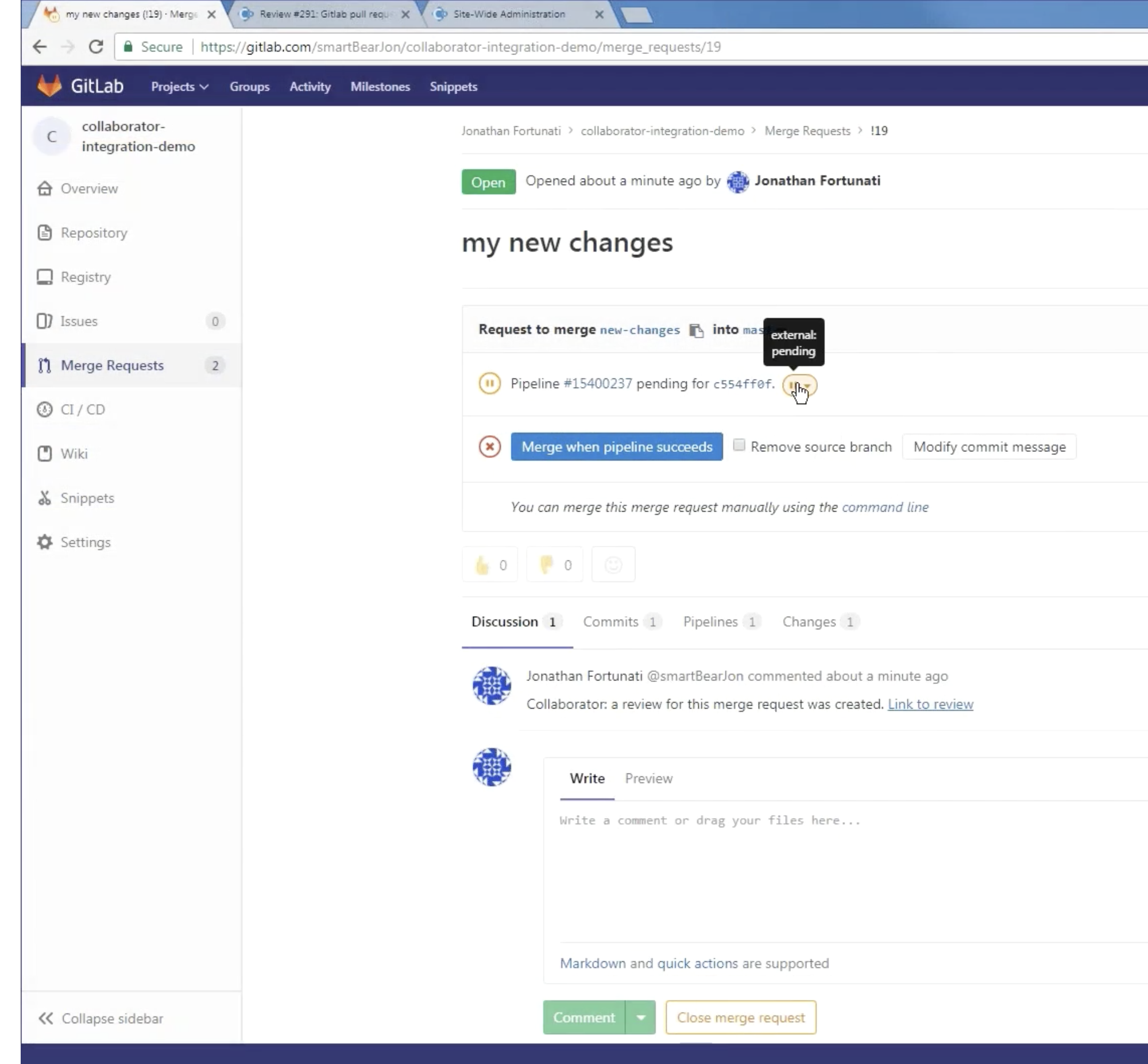Open the Repository file icon
The width and height of the screenshot is (1148, 1064).
(x=45, y=233)
